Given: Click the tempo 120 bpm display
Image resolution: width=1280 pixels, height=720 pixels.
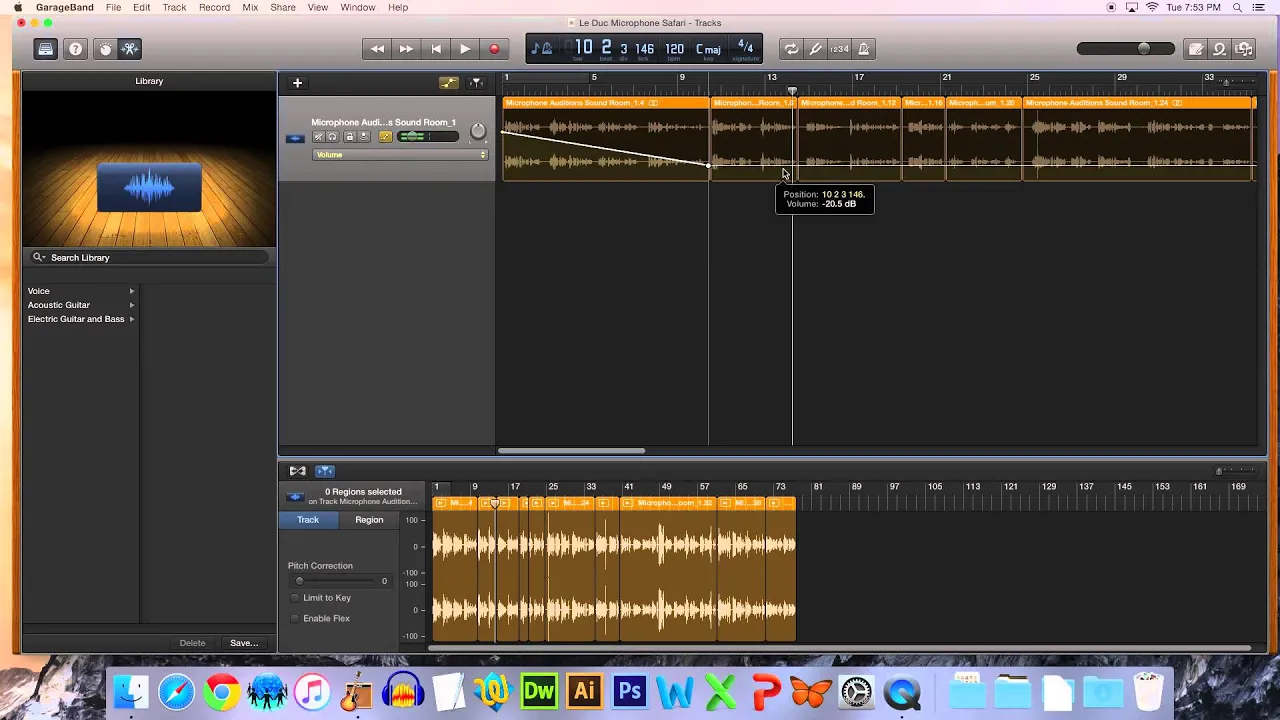Looking at the screenshot, I should pos(675,49).
